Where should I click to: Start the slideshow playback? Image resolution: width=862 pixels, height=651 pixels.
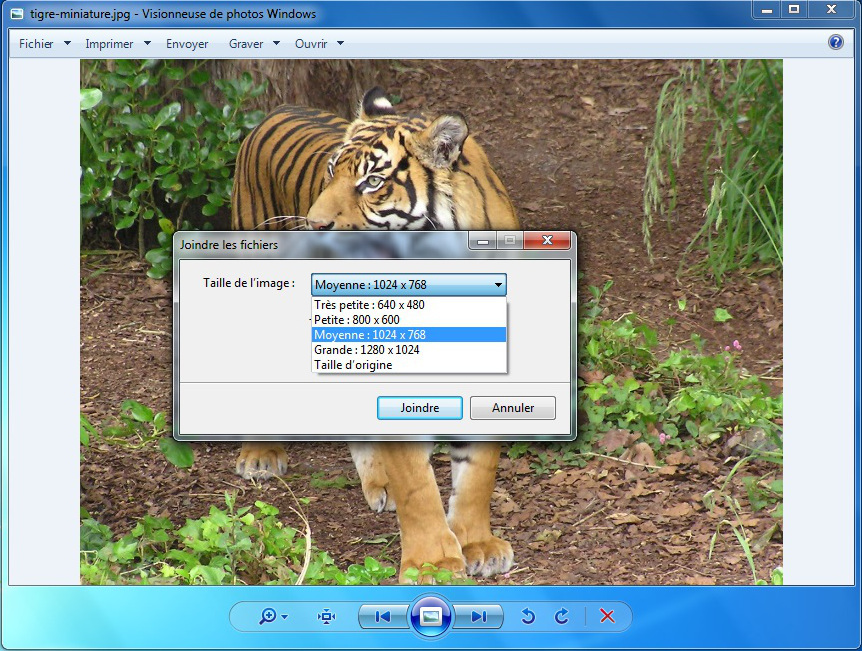coord(431,616)
